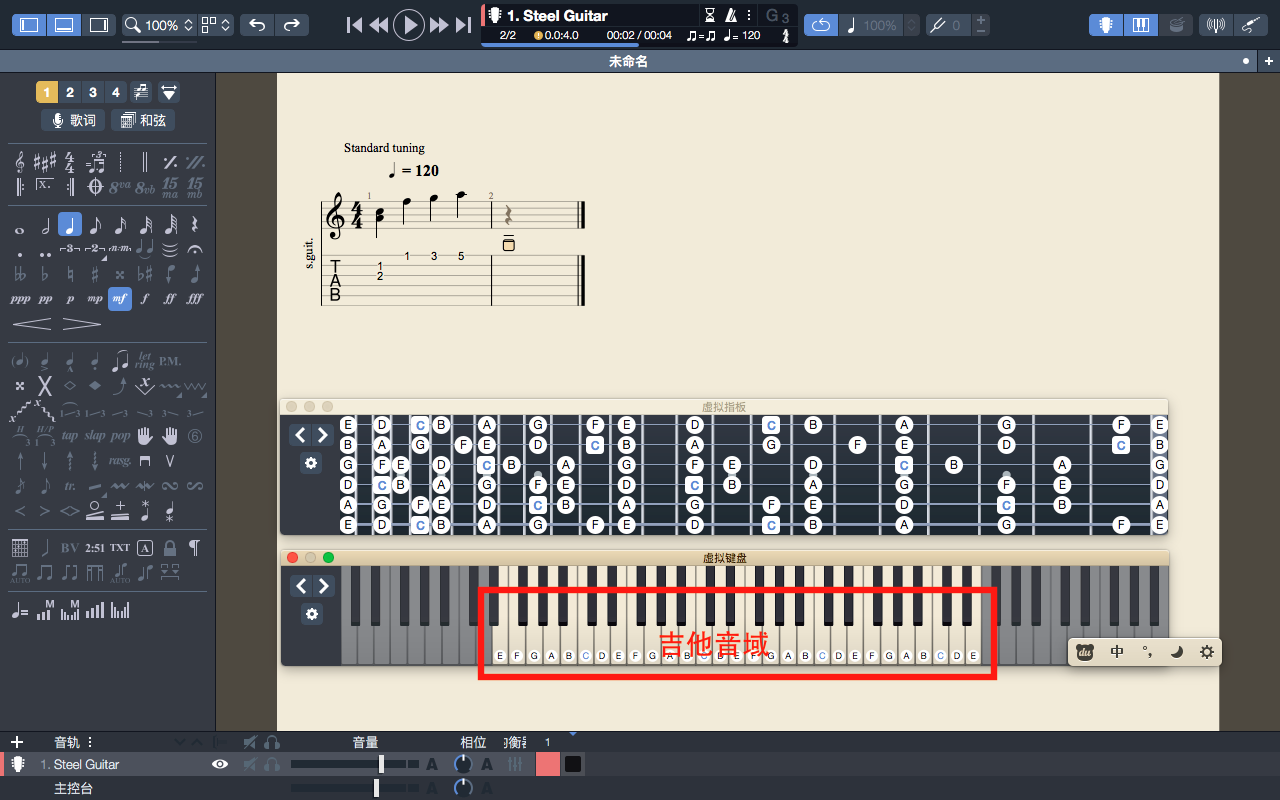Select the mezzo-forte (mf) dynamic

120,298
